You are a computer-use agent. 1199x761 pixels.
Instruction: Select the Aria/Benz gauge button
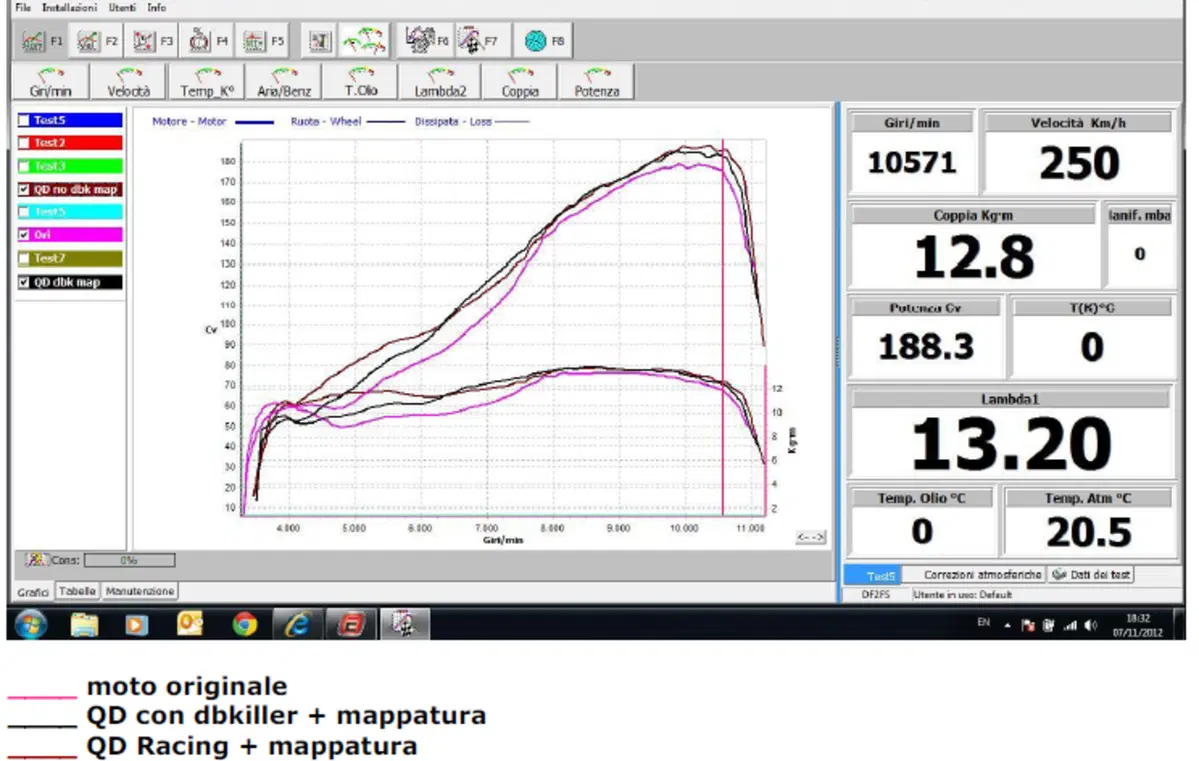click(284, 83)
